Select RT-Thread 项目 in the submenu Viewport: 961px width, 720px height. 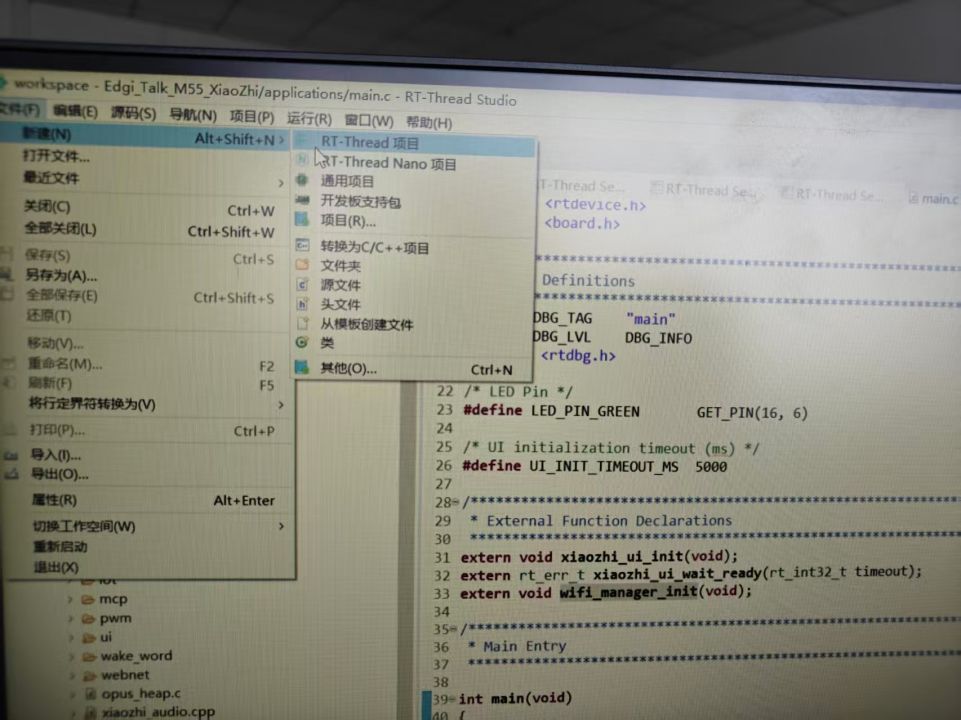(x=414, y=143)
